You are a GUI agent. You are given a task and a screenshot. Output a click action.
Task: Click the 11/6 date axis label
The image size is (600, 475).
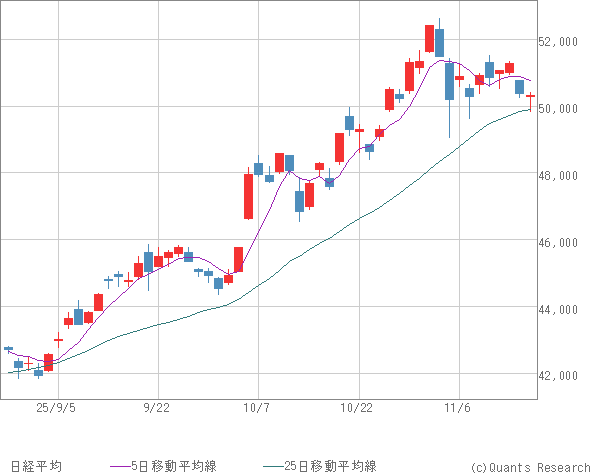click(457, 408)
